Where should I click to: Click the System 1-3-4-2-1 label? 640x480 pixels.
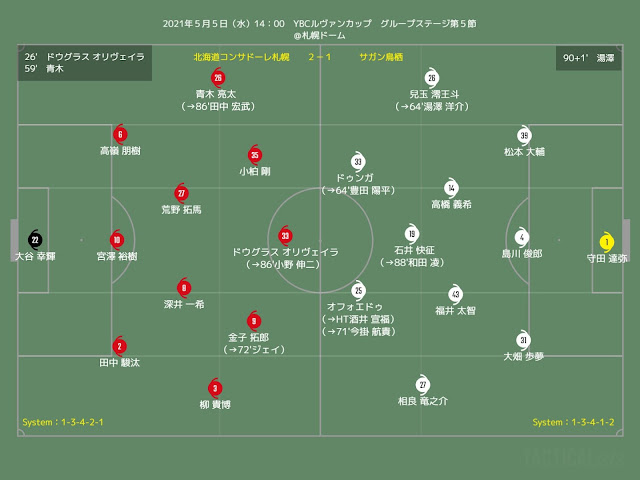pos(63,422)
